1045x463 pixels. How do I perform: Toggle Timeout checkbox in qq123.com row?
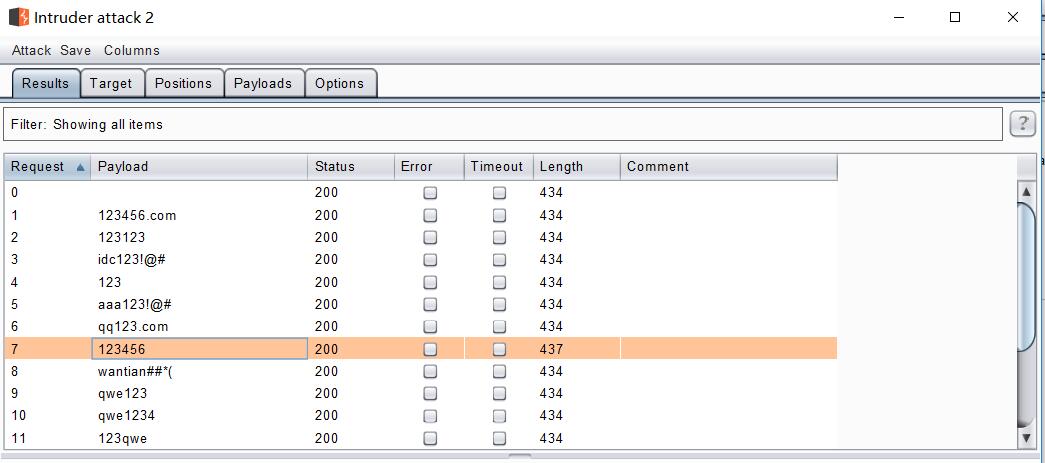click(x=499, y=326)
